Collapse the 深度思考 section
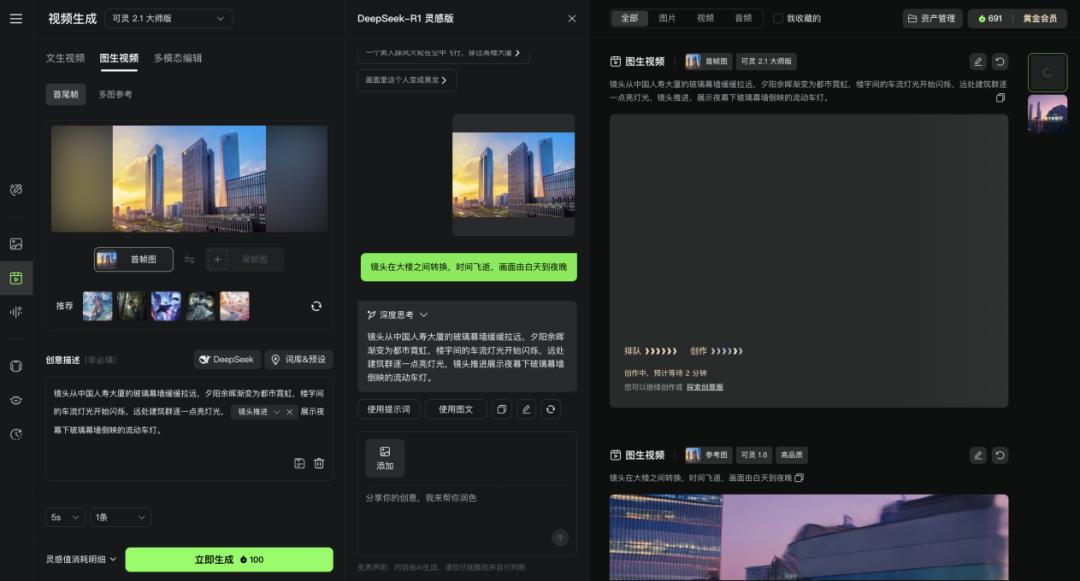Screen dimensions: 1080x581 click(x=424, y=315)
